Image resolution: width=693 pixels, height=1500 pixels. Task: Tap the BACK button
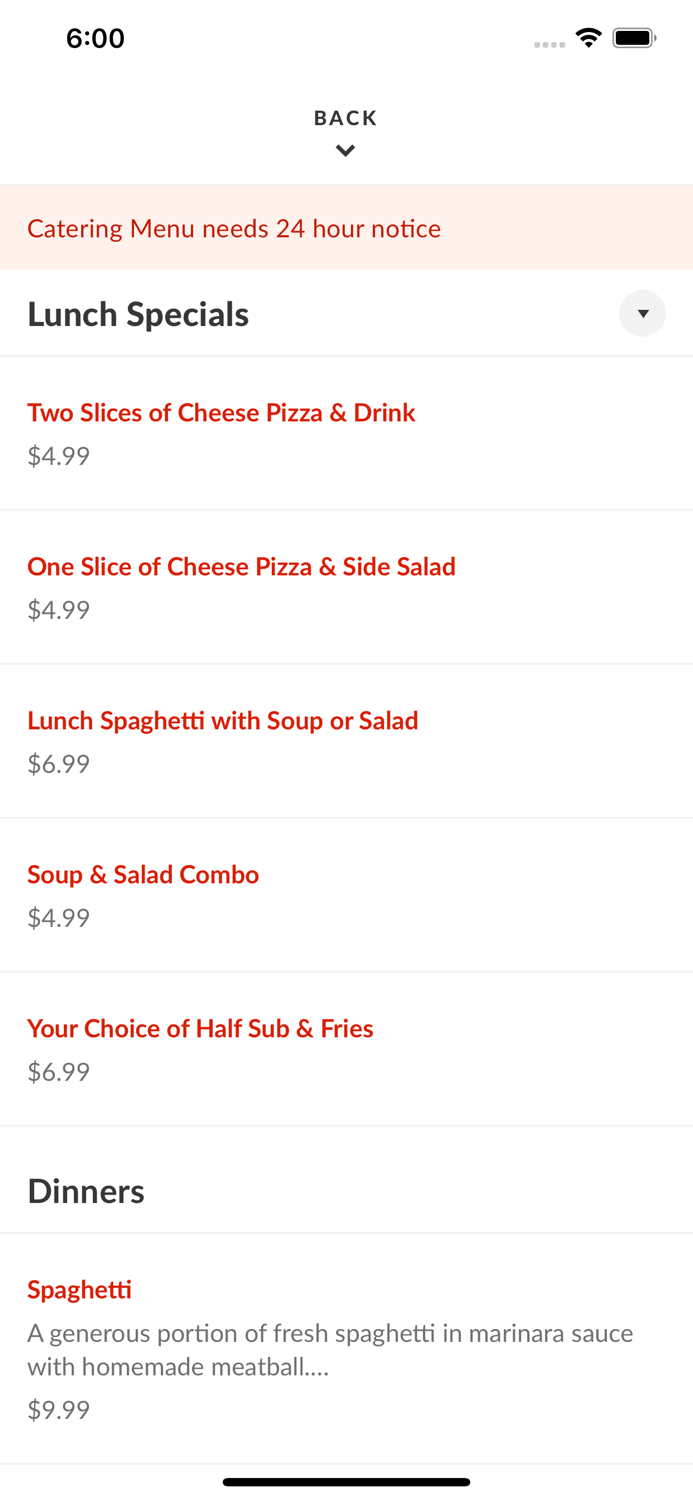pyautogui.click(x=345, y=118)
